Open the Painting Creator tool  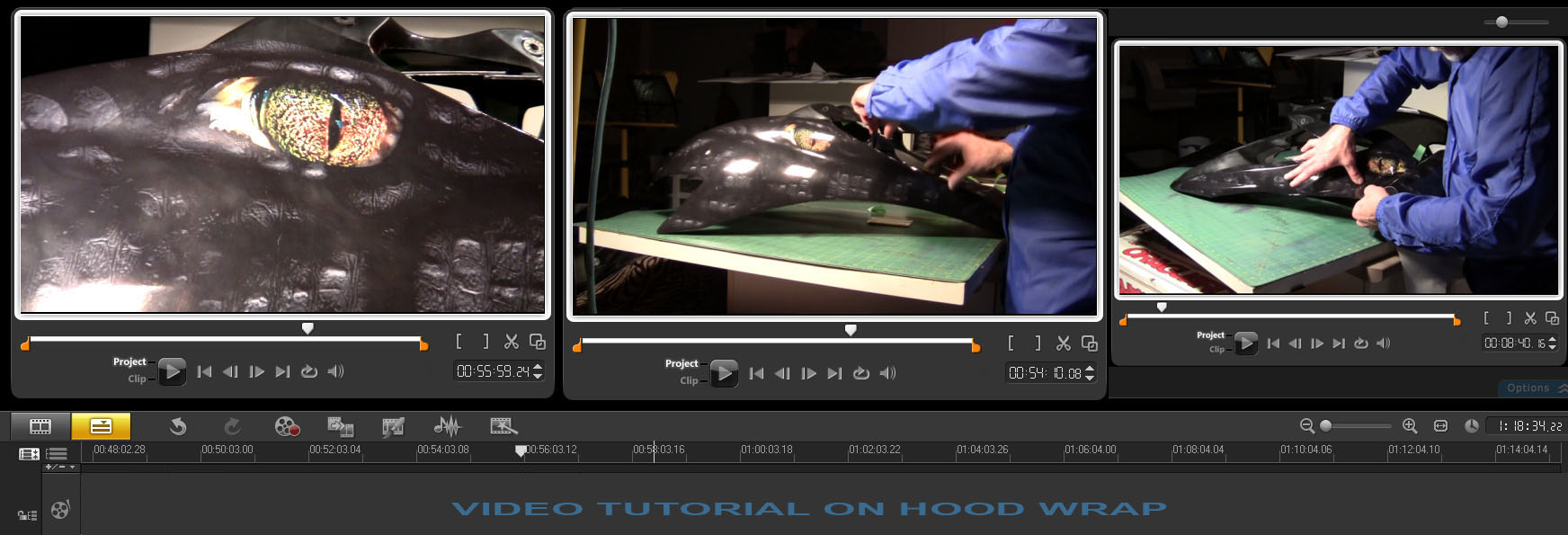click(393, 426)
